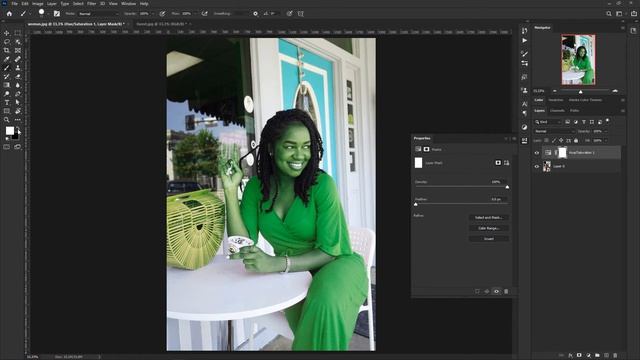Click the search icon at top right
Viewport: 640px width, 360px height.
pyautogui.click(x=609, y=13)
